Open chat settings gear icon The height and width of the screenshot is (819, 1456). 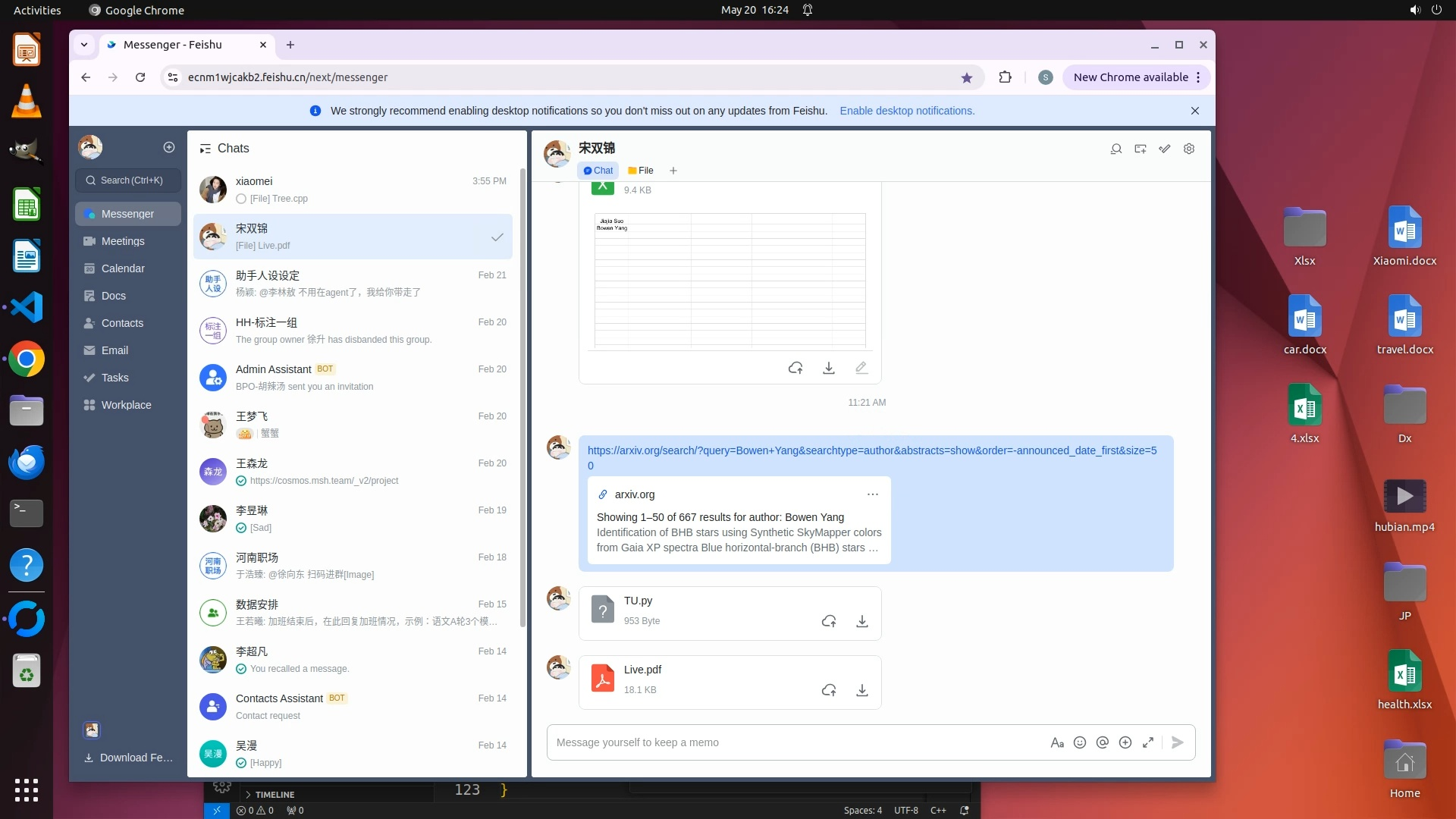pyautogui.click(x=1189, y=149)
